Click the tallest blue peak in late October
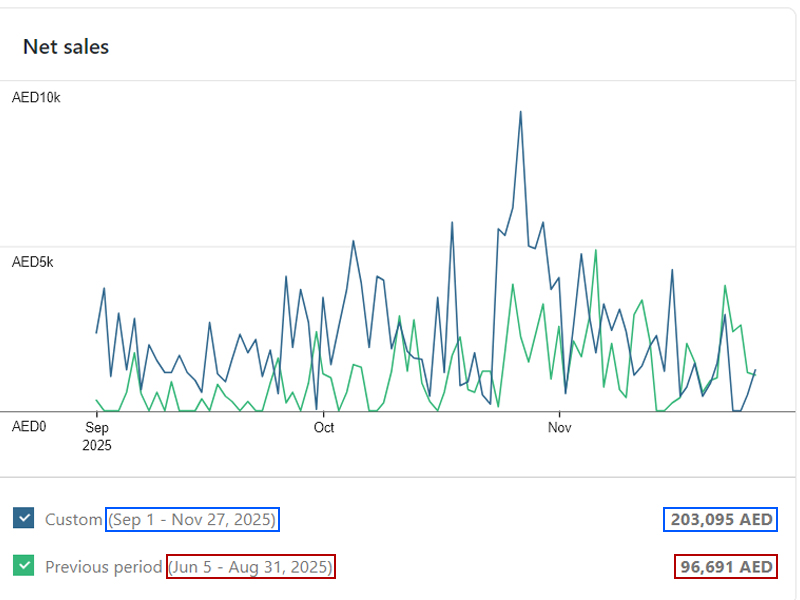800x600 pixels. click(x=520, y=112)
